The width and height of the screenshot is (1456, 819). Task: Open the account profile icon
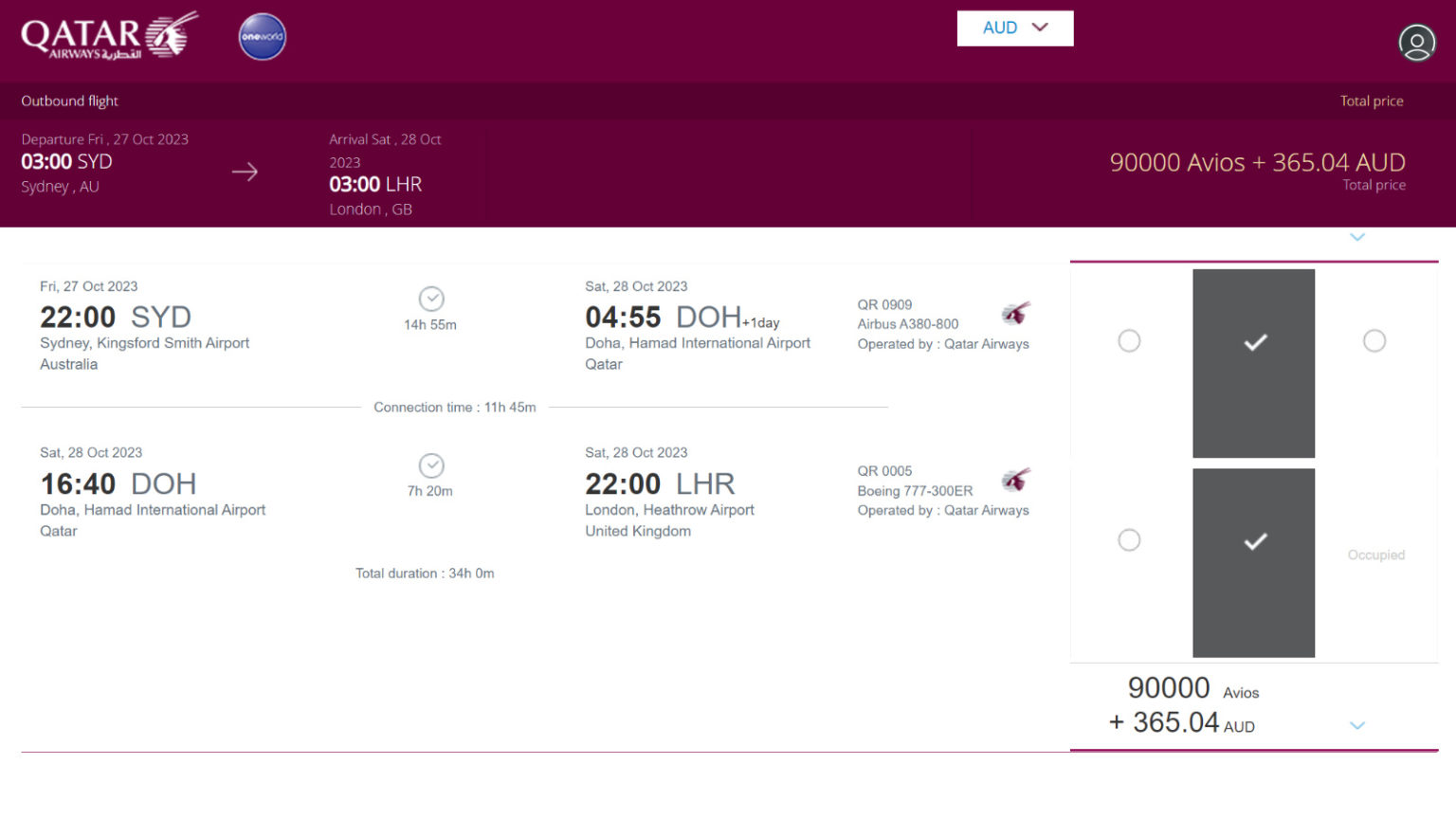point(1416,43)
